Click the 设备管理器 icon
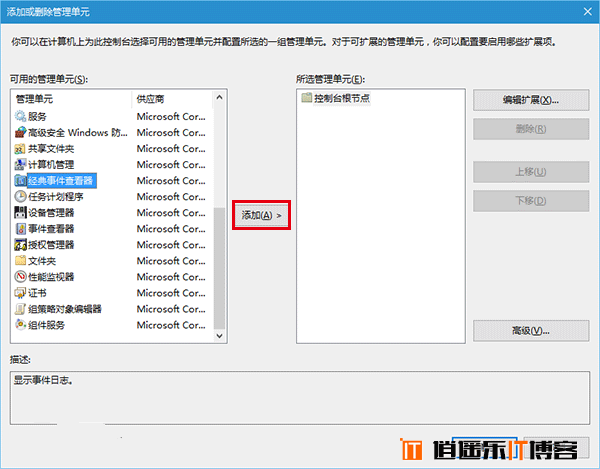Image resolution: width=600 pixels, height=469 pixels. (20, 213)
